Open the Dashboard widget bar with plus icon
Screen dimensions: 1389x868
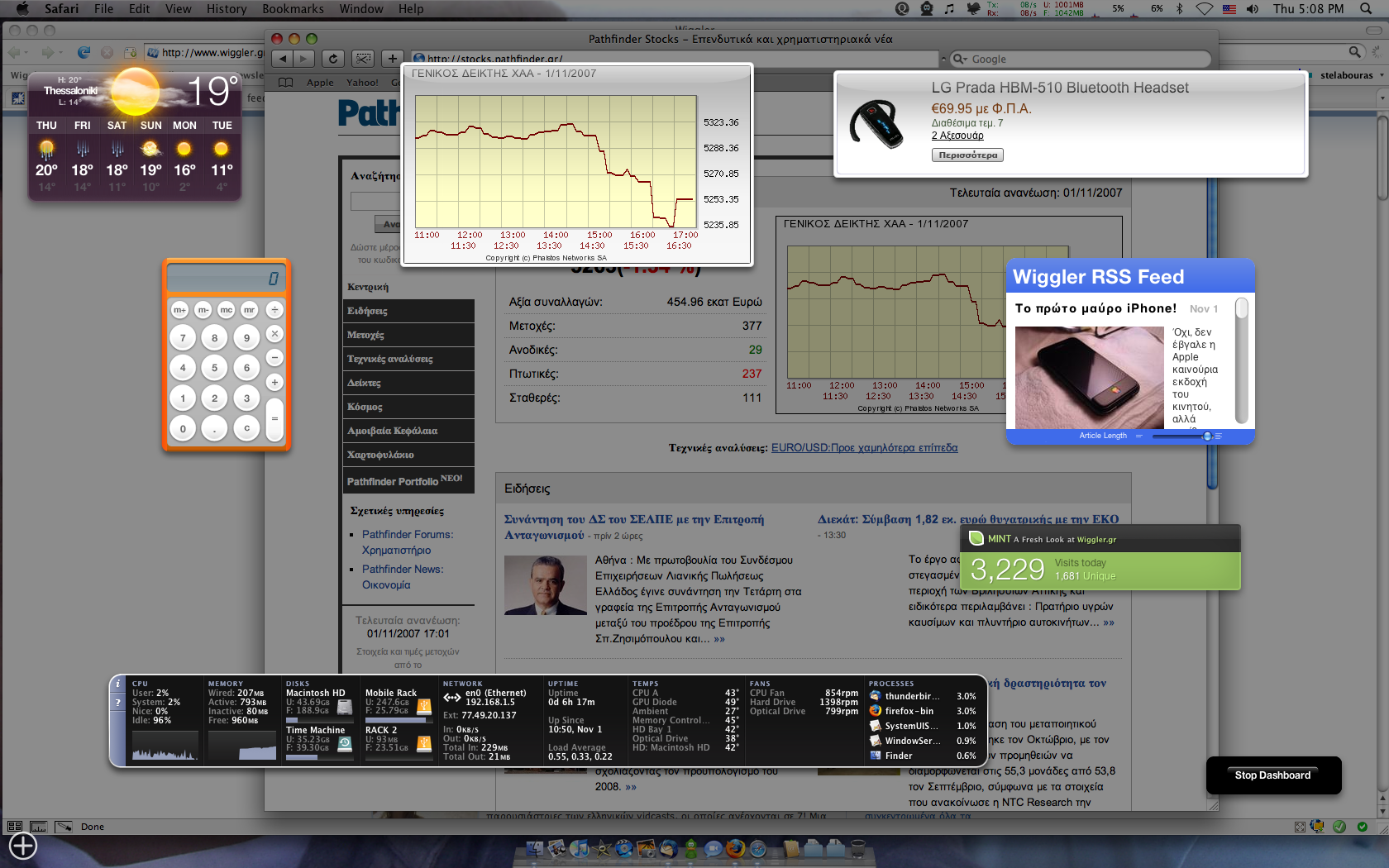[x=23, y=846]
